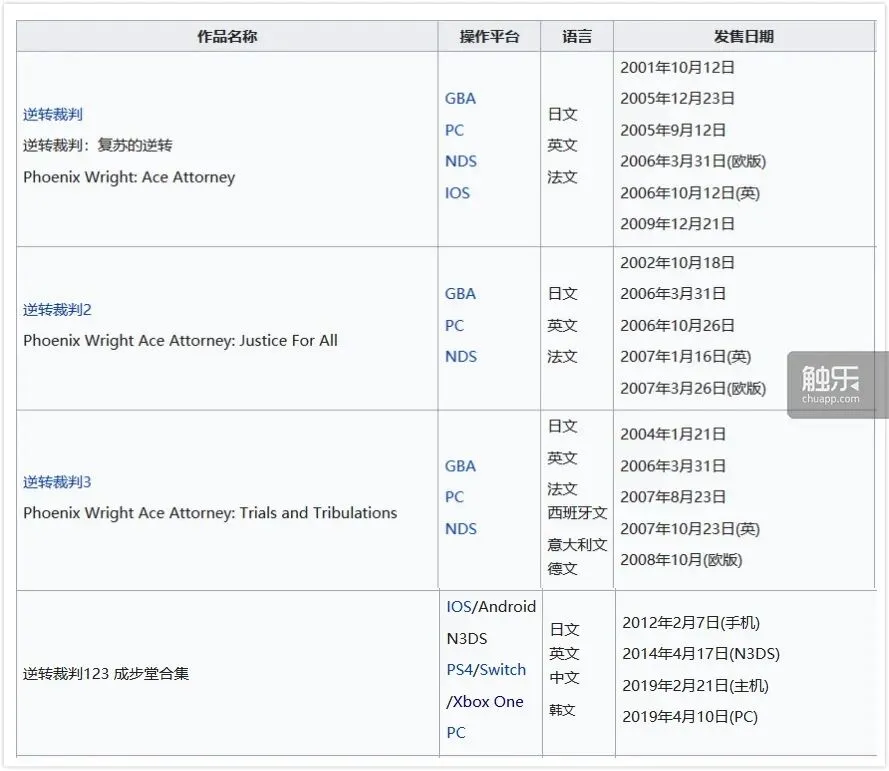Open the 逆转裁判2 title link
Screen dimensions: 889x771
pyautogui.click(x=57, y=310)
